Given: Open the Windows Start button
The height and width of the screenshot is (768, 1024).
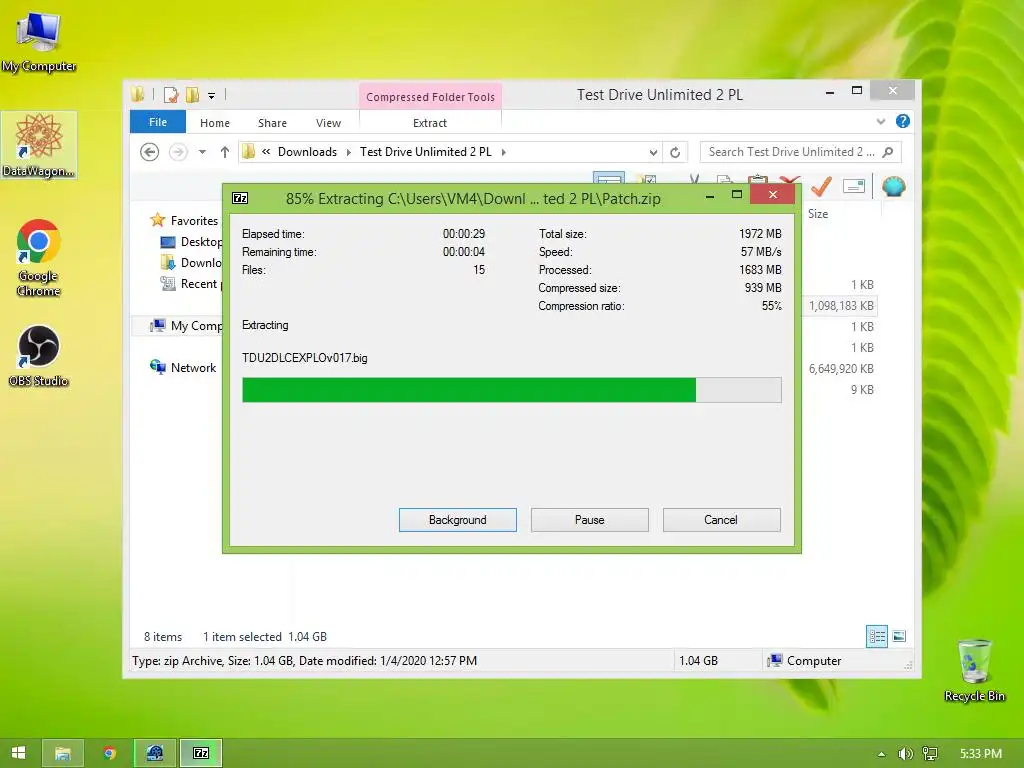Looking at the screenshot, I should click(18, 753).
